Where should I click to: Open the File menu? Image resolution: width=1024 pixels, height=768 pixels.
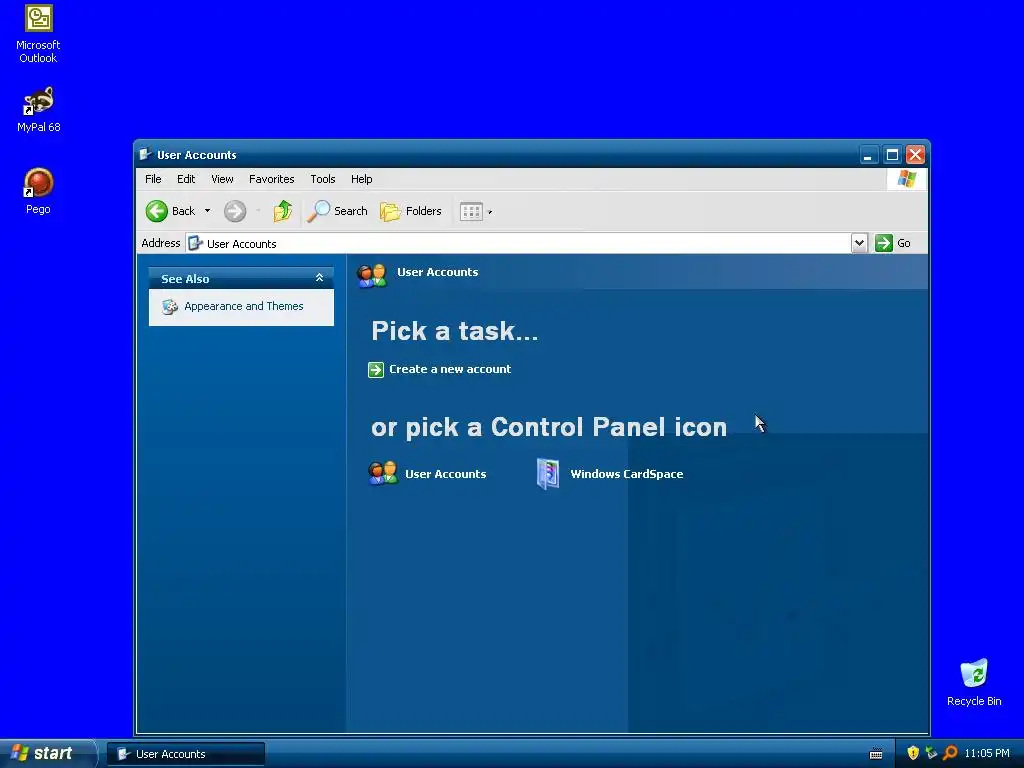pos(153,179)
